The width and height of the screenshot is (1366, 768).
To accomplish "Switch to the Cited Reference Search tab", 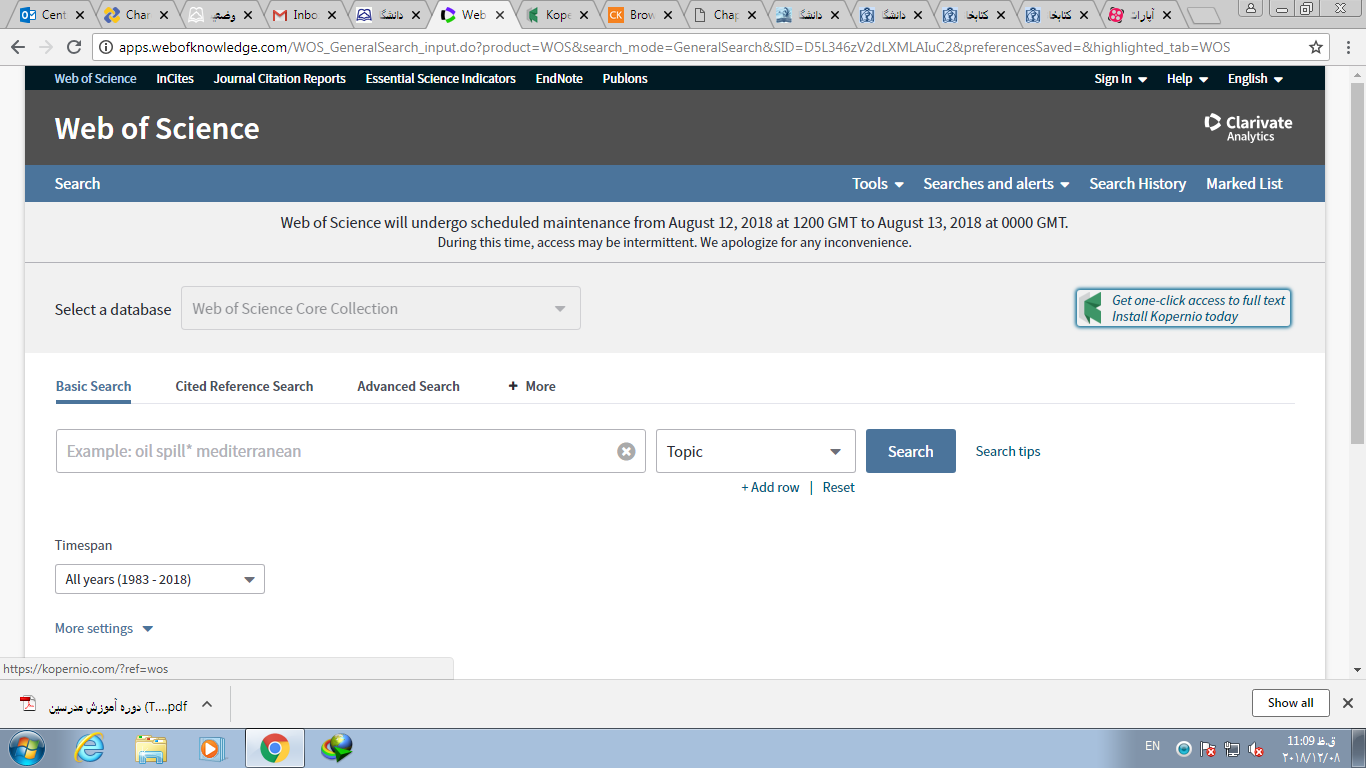I will pos(244,386).
